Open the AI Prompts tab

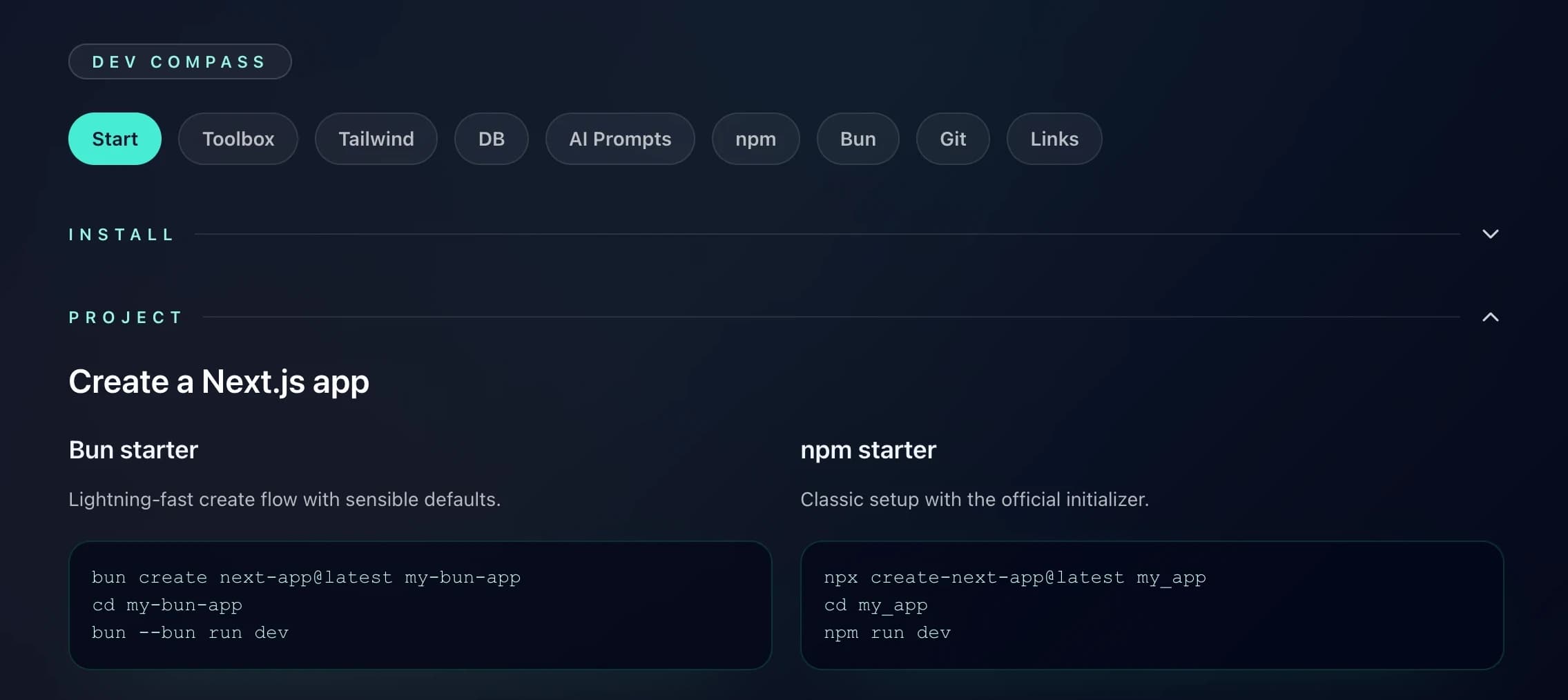pos(619,138)
